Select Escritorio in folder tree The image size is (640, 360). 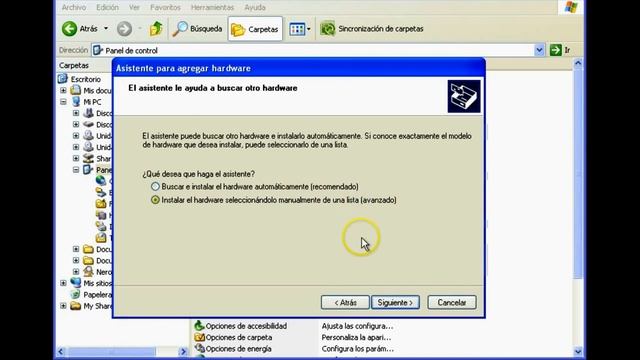click(85, 79)
